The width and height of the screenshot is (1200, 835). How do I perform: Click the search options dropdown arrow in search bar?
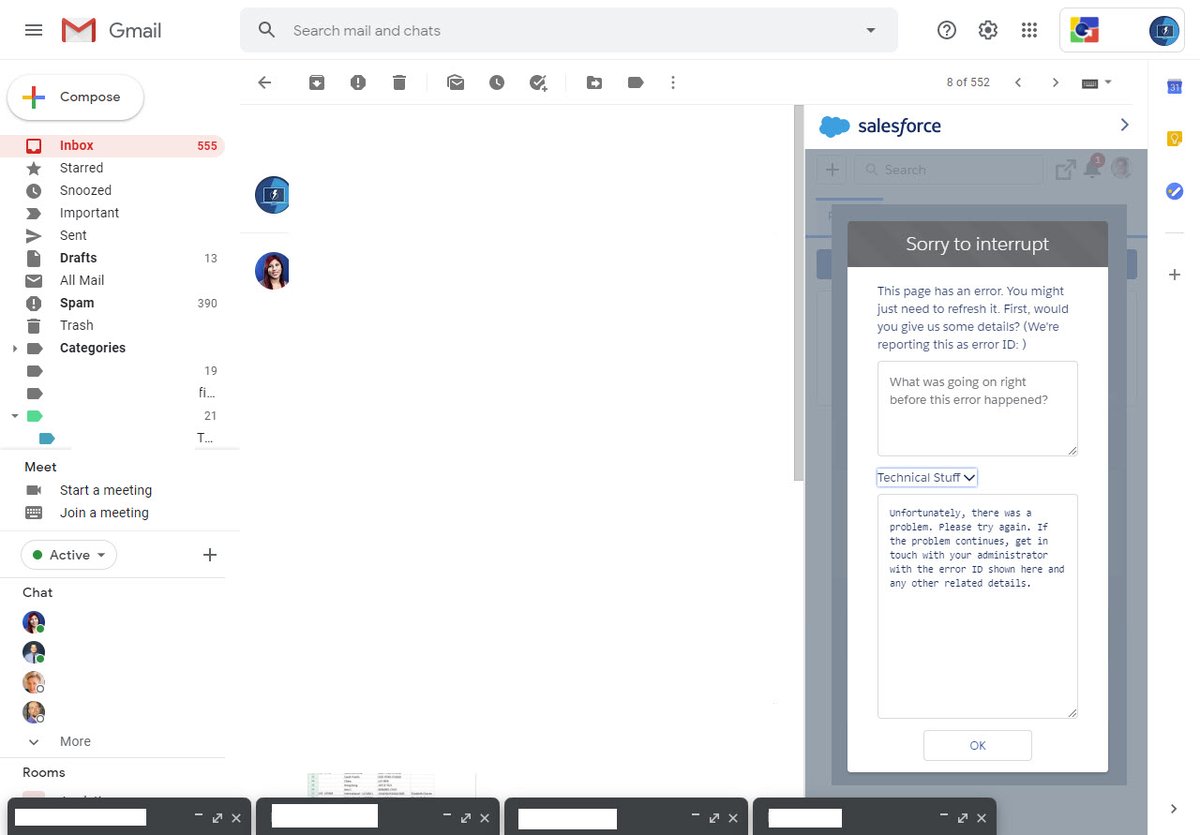[871, 30]
